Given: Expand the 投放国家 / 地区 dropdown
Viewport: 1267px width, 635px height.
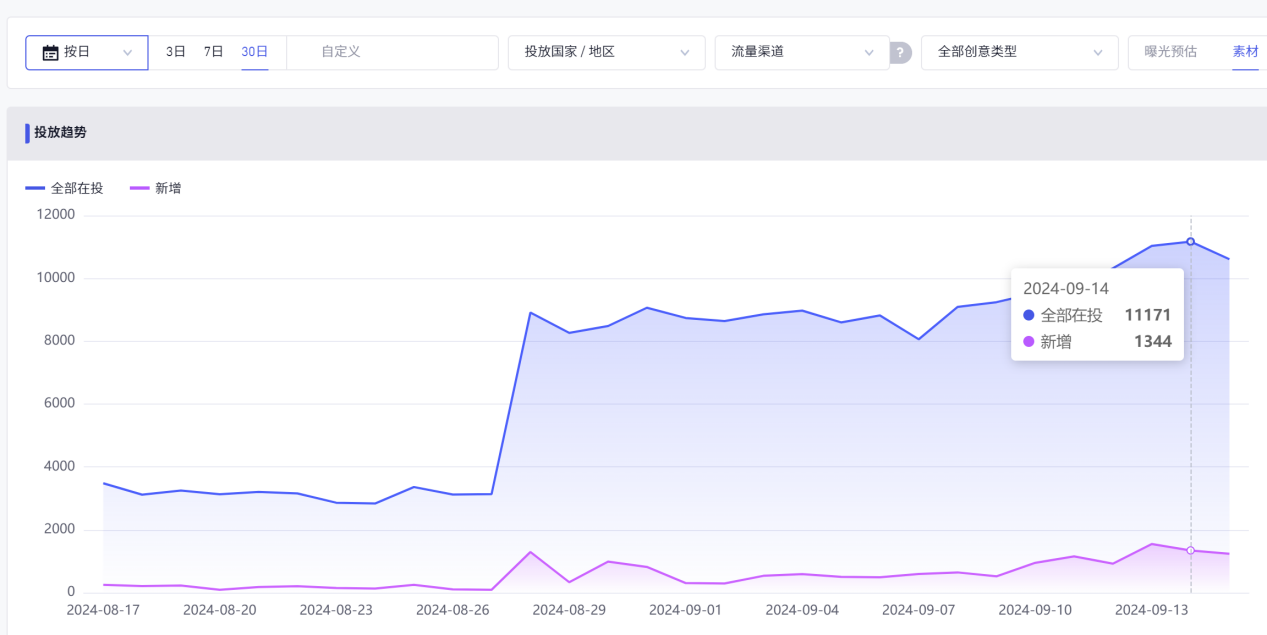Looking at the screenshot, I should tap(606, 53).
